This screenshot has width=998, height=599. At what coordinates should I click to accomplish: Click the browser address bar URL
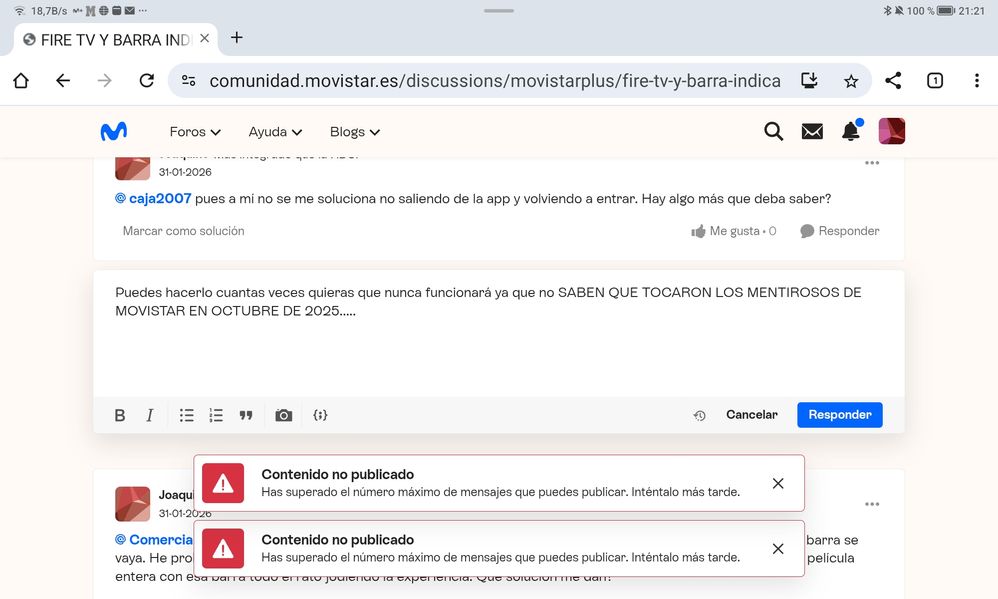[494, 81]
